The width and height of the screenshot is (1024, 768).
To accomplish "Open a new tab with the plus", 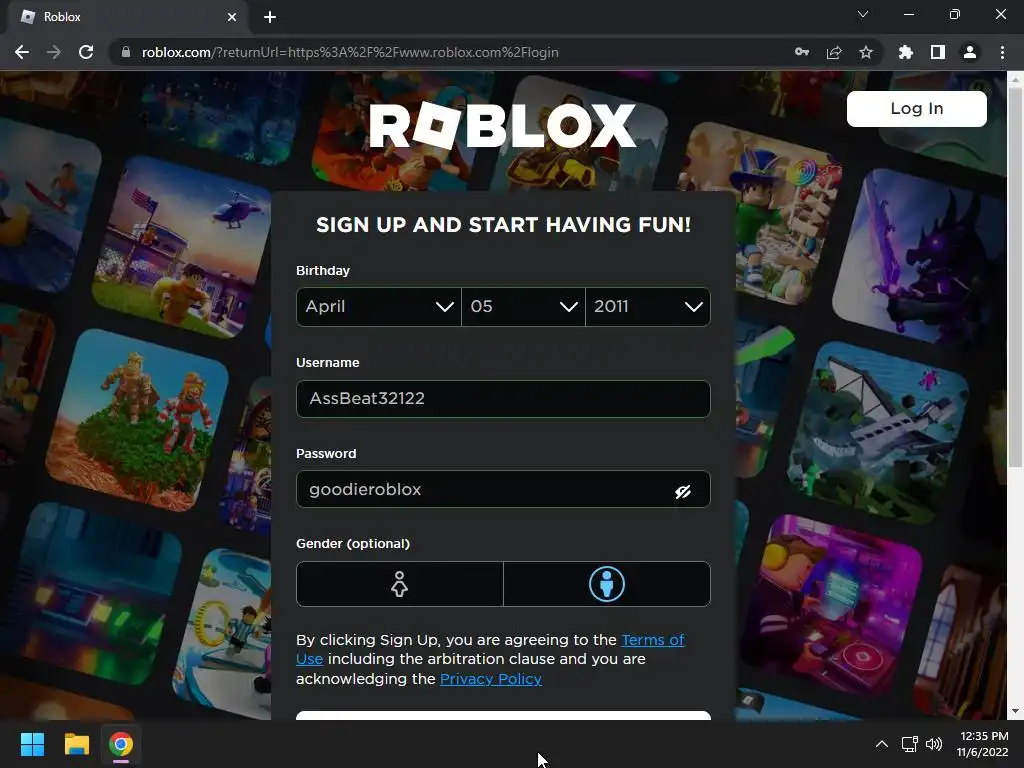I will (x=270, y=17).
